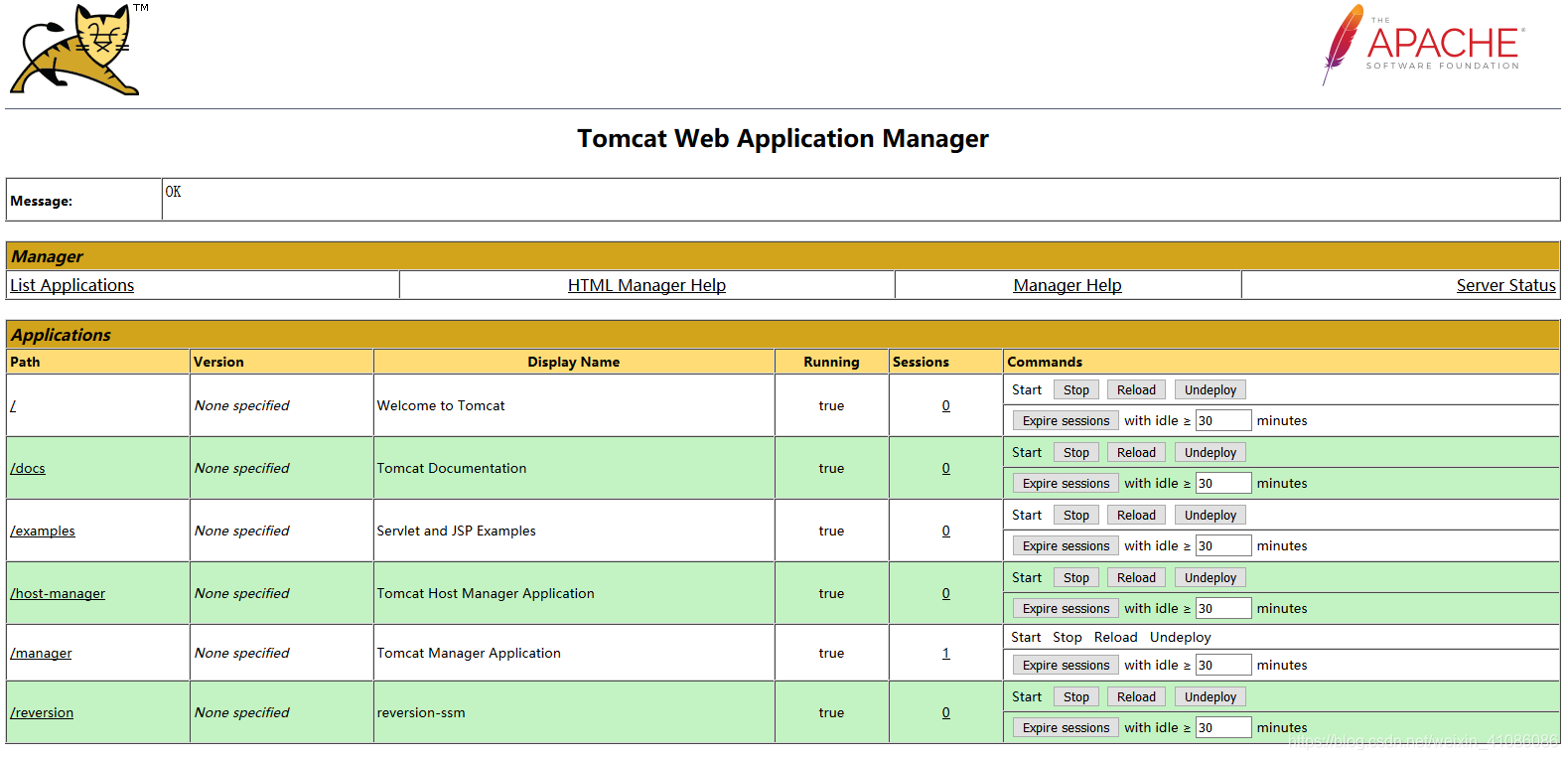This screenshot has width=1568, height=760.
Task: Undeploy the /examples application
Action: [x=1211, y=516]
